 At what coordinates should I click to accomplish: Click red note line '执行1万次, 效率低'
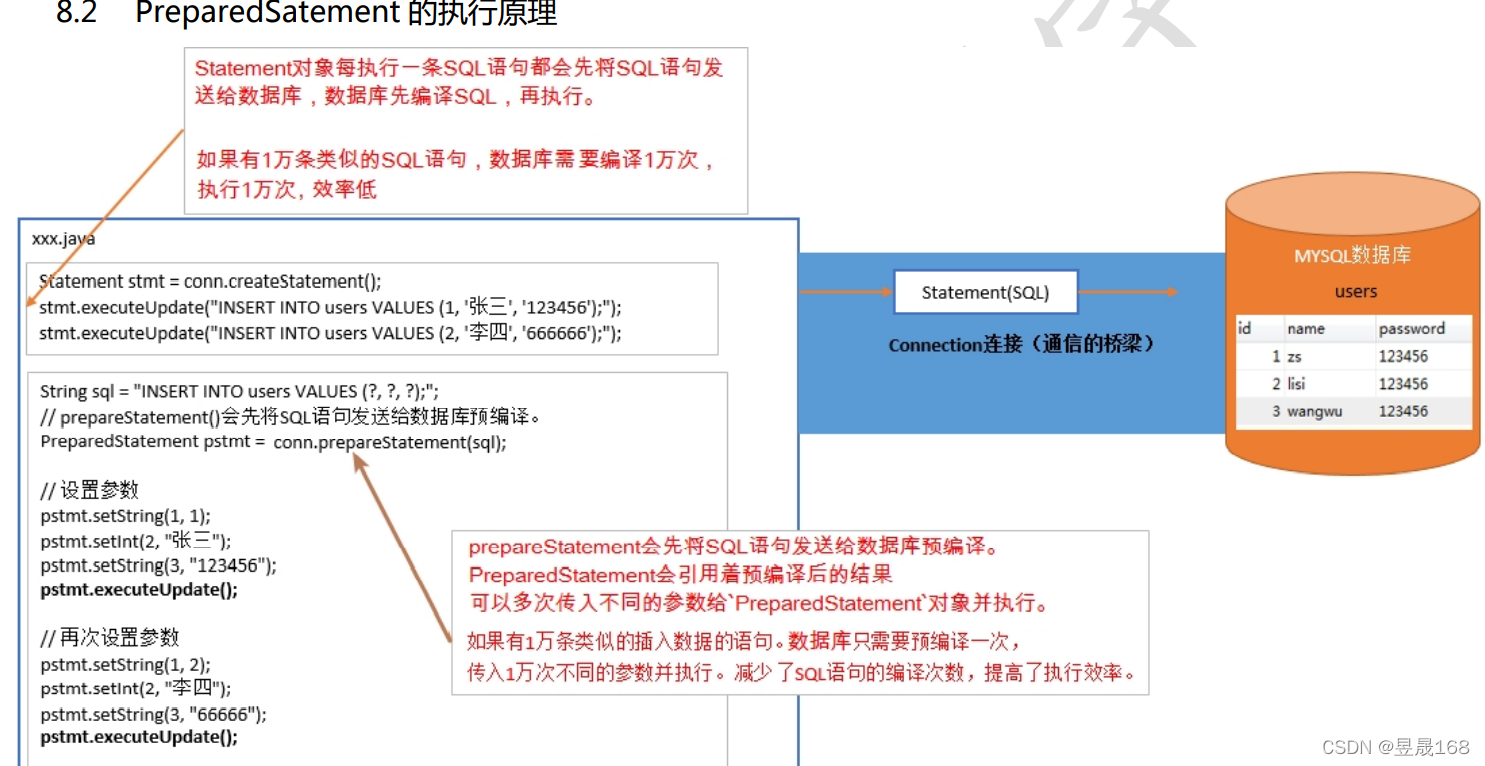[x=286, y=189]
